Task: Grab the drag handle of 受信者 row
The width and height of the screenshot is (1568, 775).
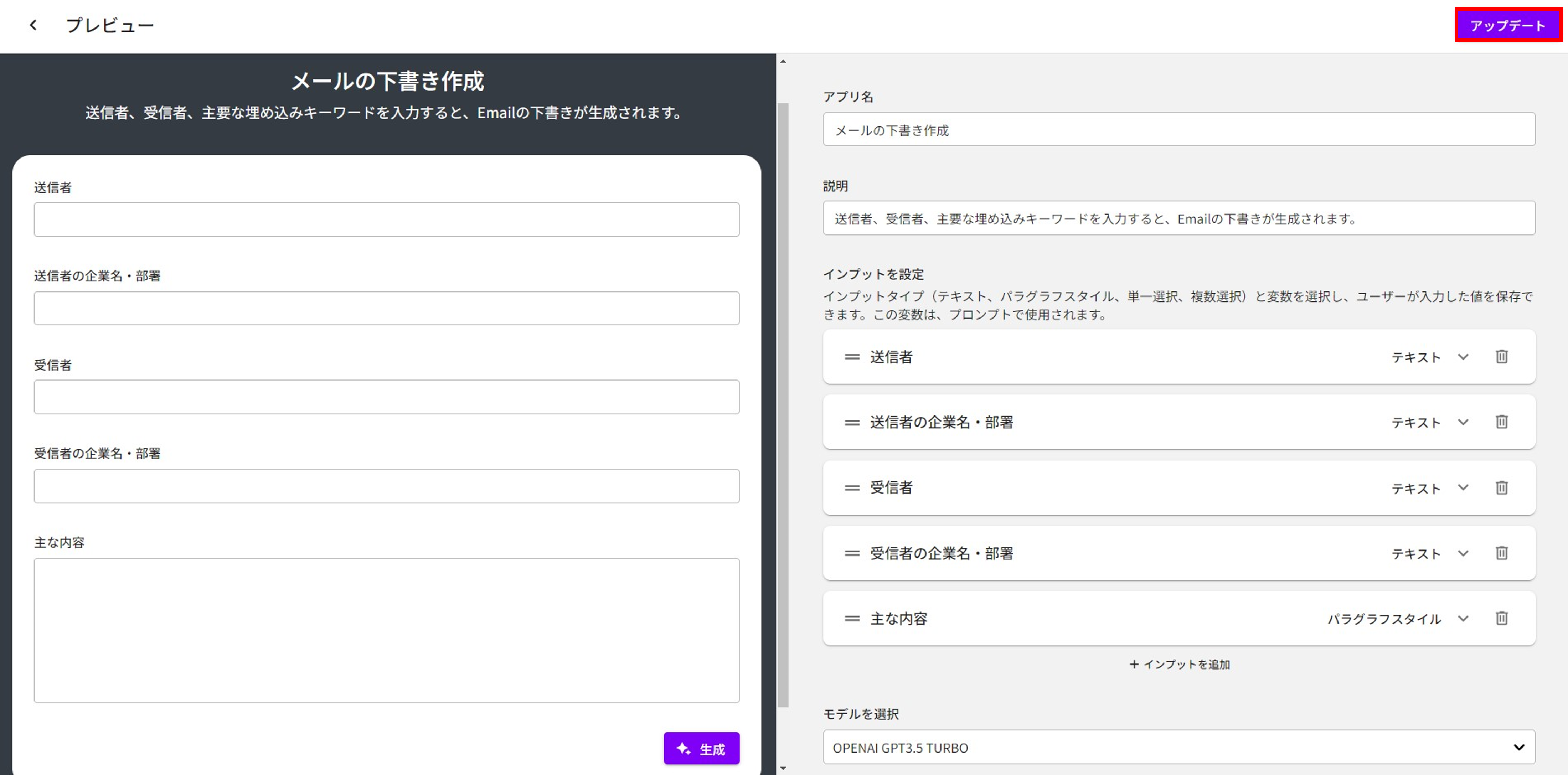Action: click(x=852, y=488)
